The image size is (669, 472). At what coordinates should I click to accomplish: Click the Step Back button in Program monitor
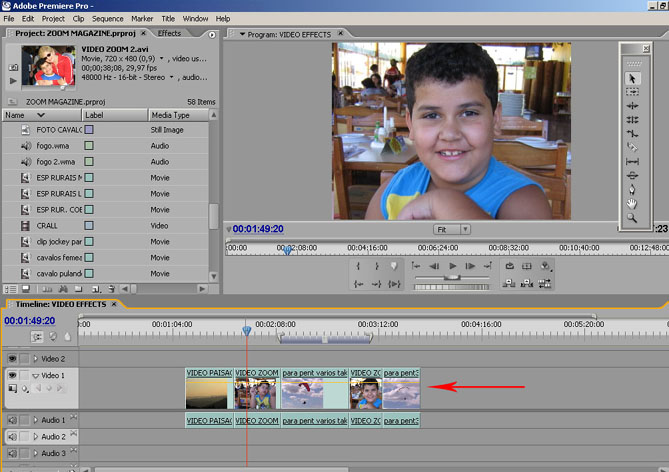pyautogui.click(x=434, y=266)
